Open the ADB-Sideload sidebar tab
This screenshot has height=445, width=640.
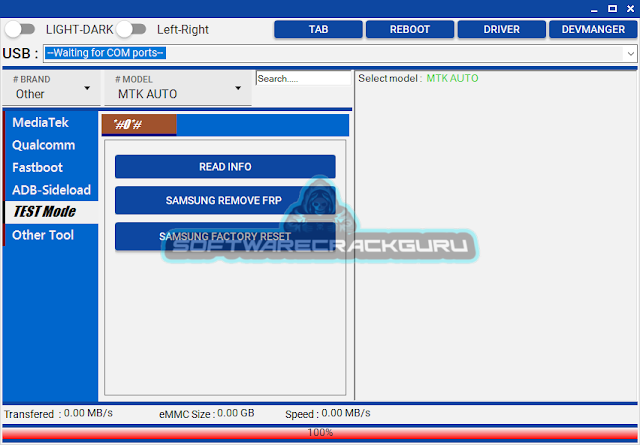pyautogui.click(x=51, y=190)
